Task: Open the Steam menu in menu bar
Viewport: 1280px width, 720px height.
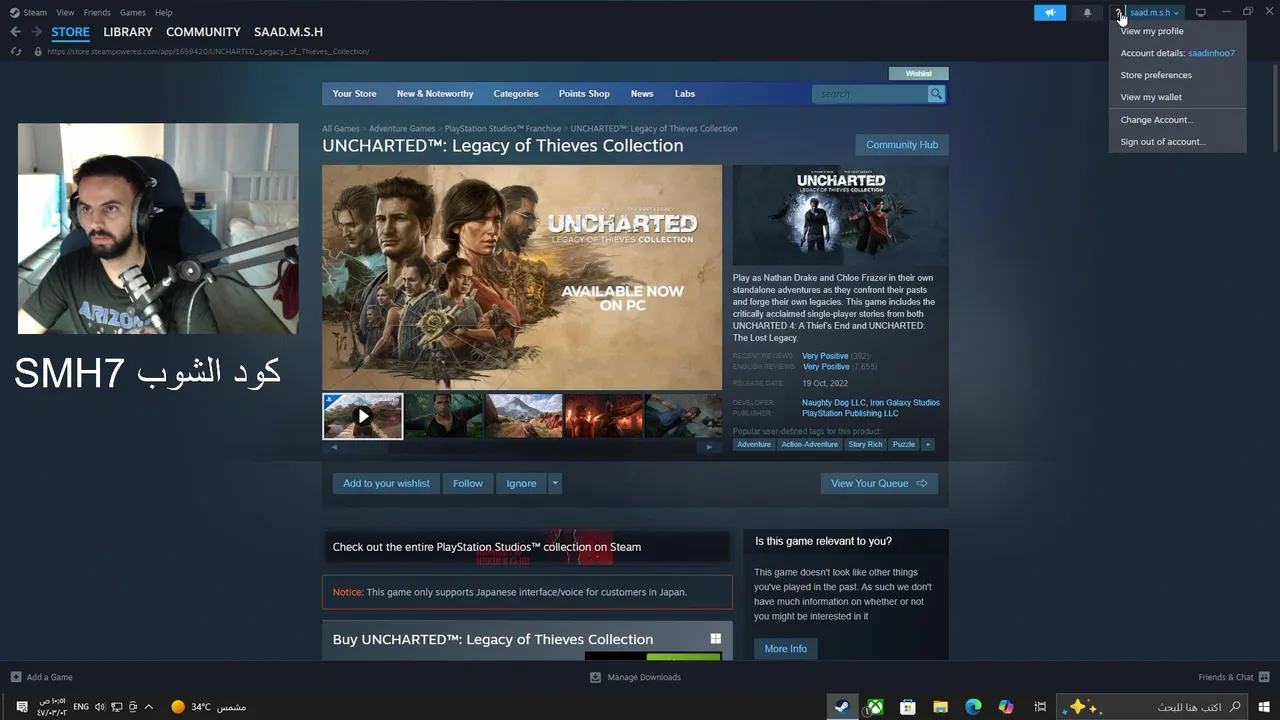Action: [35, 12]
